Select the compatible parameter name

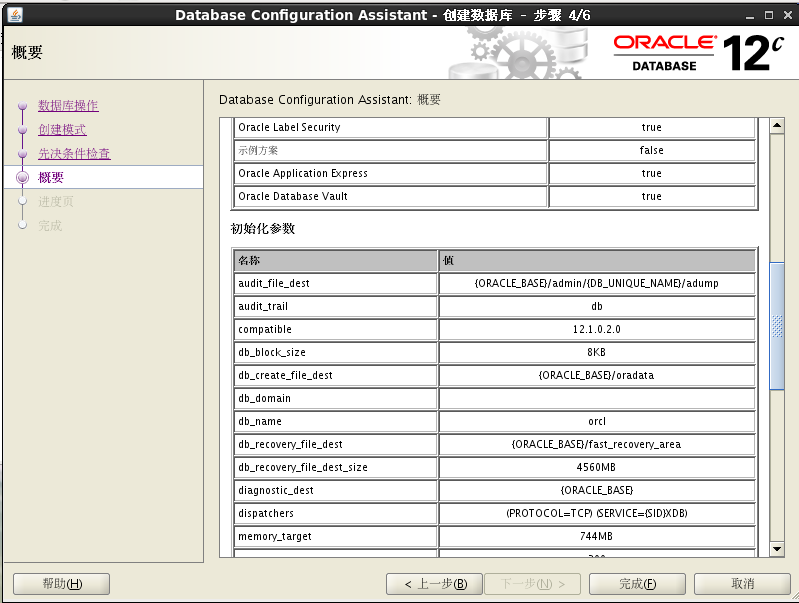pos(335,329)
